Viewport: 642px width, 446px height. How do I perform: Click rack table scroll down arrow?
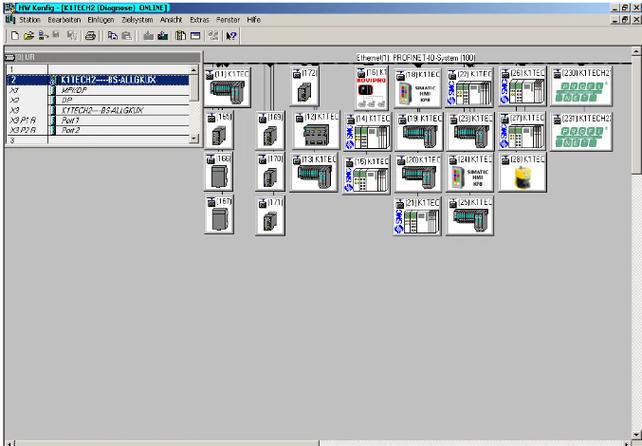click(194, 139)
